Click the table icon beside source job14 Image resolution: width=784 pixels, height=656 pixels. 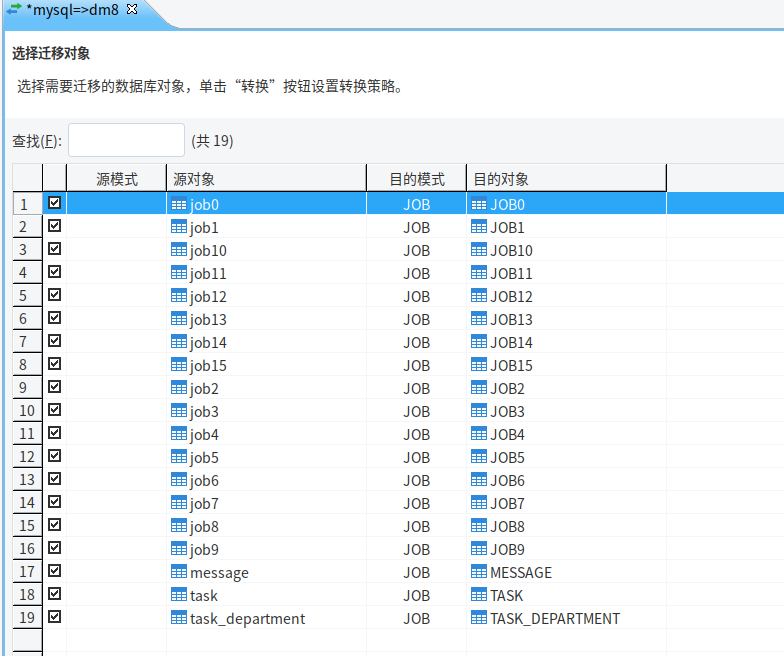point(178,342)
